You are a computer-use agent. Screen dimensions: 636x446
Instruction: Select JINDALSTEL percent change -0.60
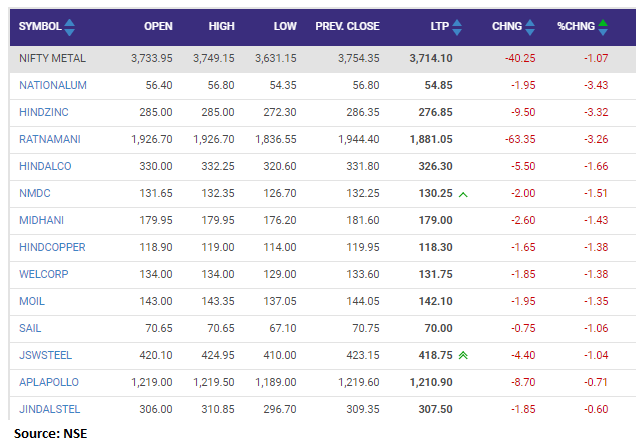click(596, 409)
